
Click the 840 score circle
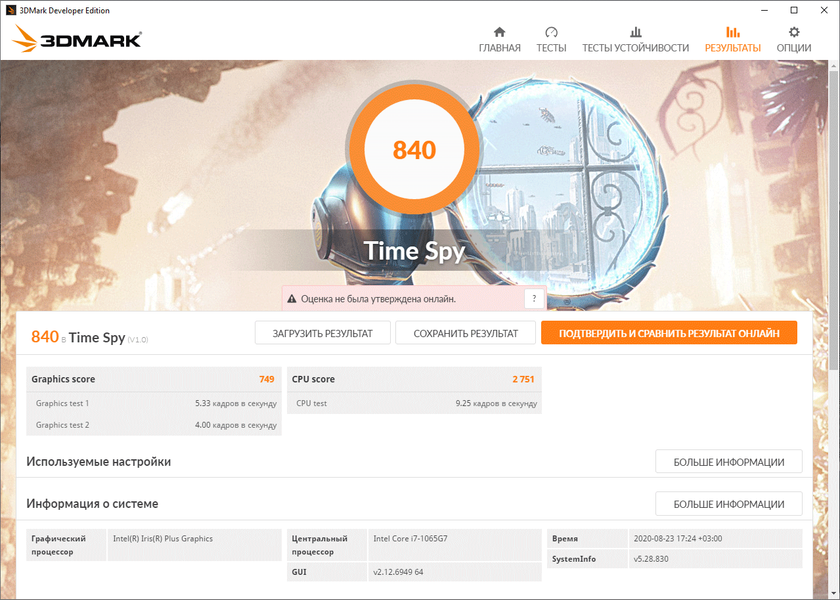tap(414, 149)
